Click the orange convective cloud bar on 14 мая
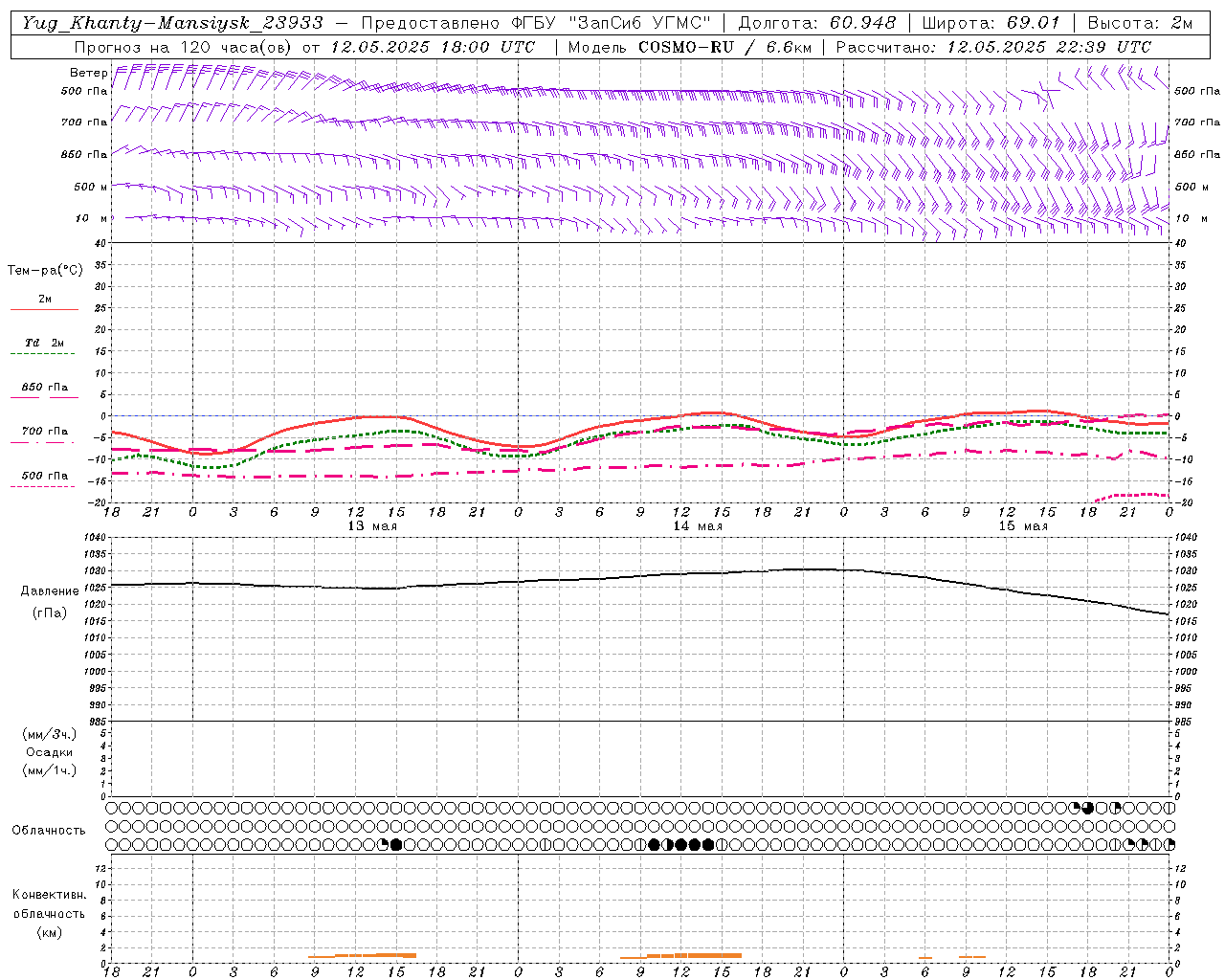Viewport: 1225px width, 980px height. point(680,955)
